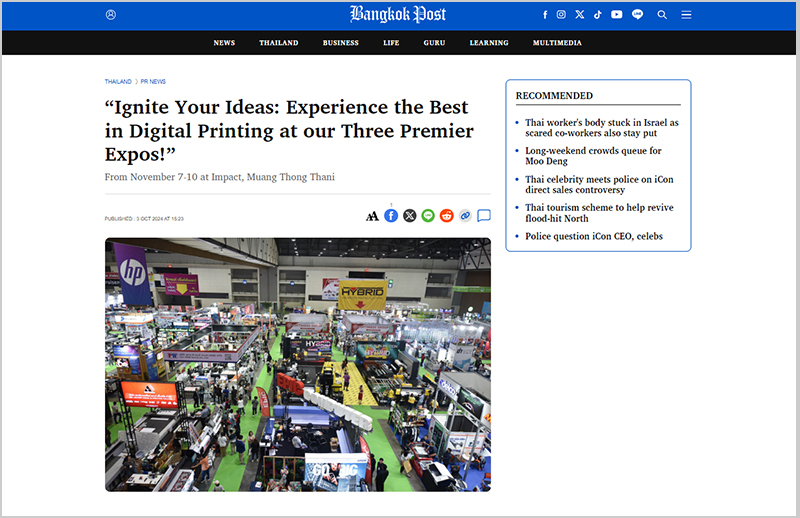This screenshot has height=518, width=800.
Task: Go to the NEWS section
Action: click(224, 43)
